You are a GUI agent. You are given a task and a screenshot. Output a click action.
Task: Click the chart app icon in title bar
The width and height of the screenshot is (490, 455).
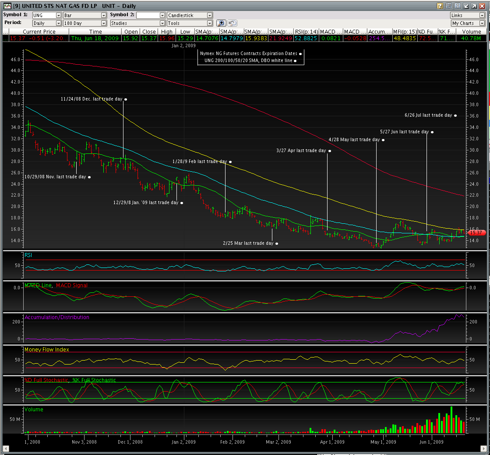tap(7, 6)
